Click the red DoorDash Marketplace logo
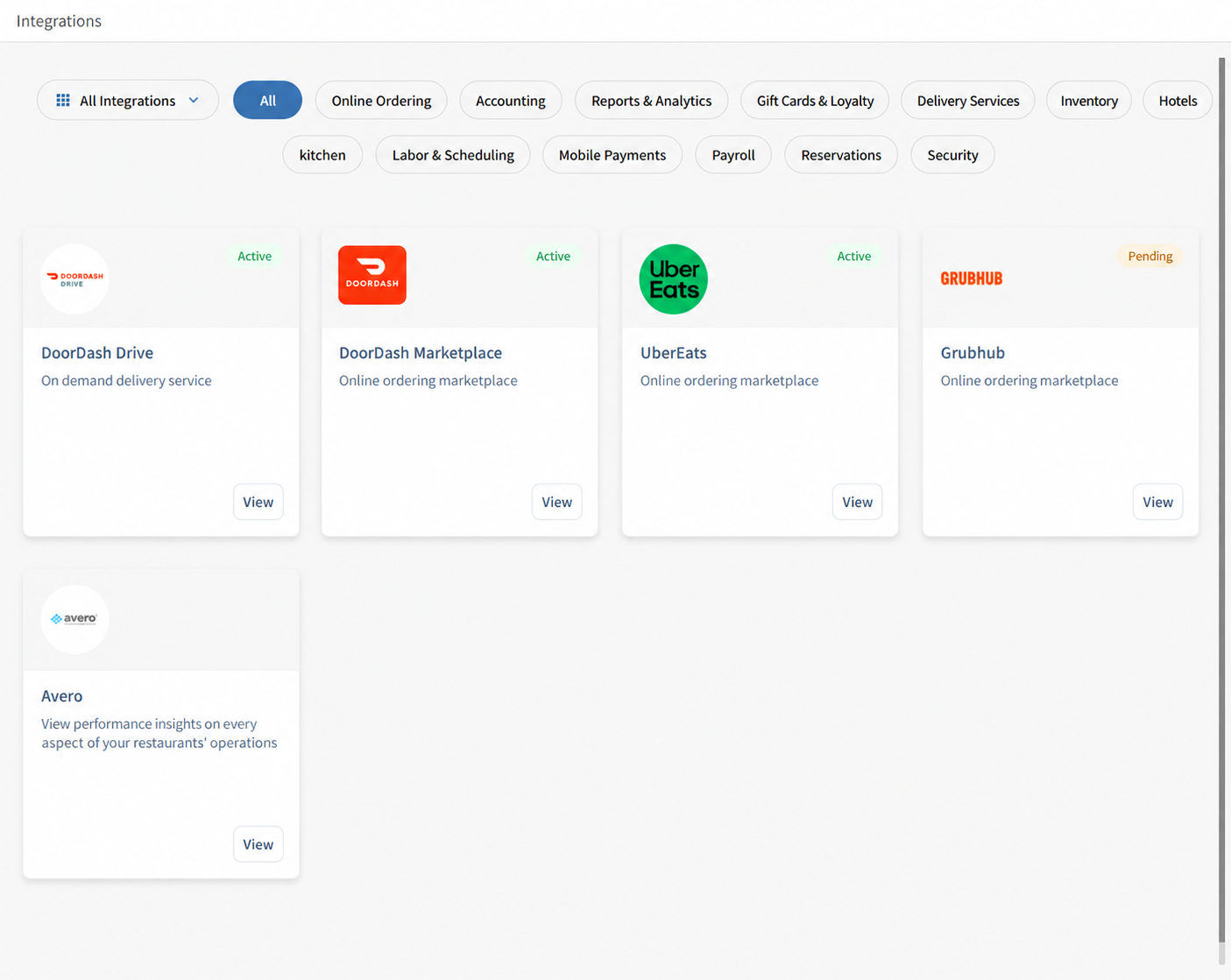The width and height of the screenshot is (1231, 980). pyautogui.click(x=372, y=275)
